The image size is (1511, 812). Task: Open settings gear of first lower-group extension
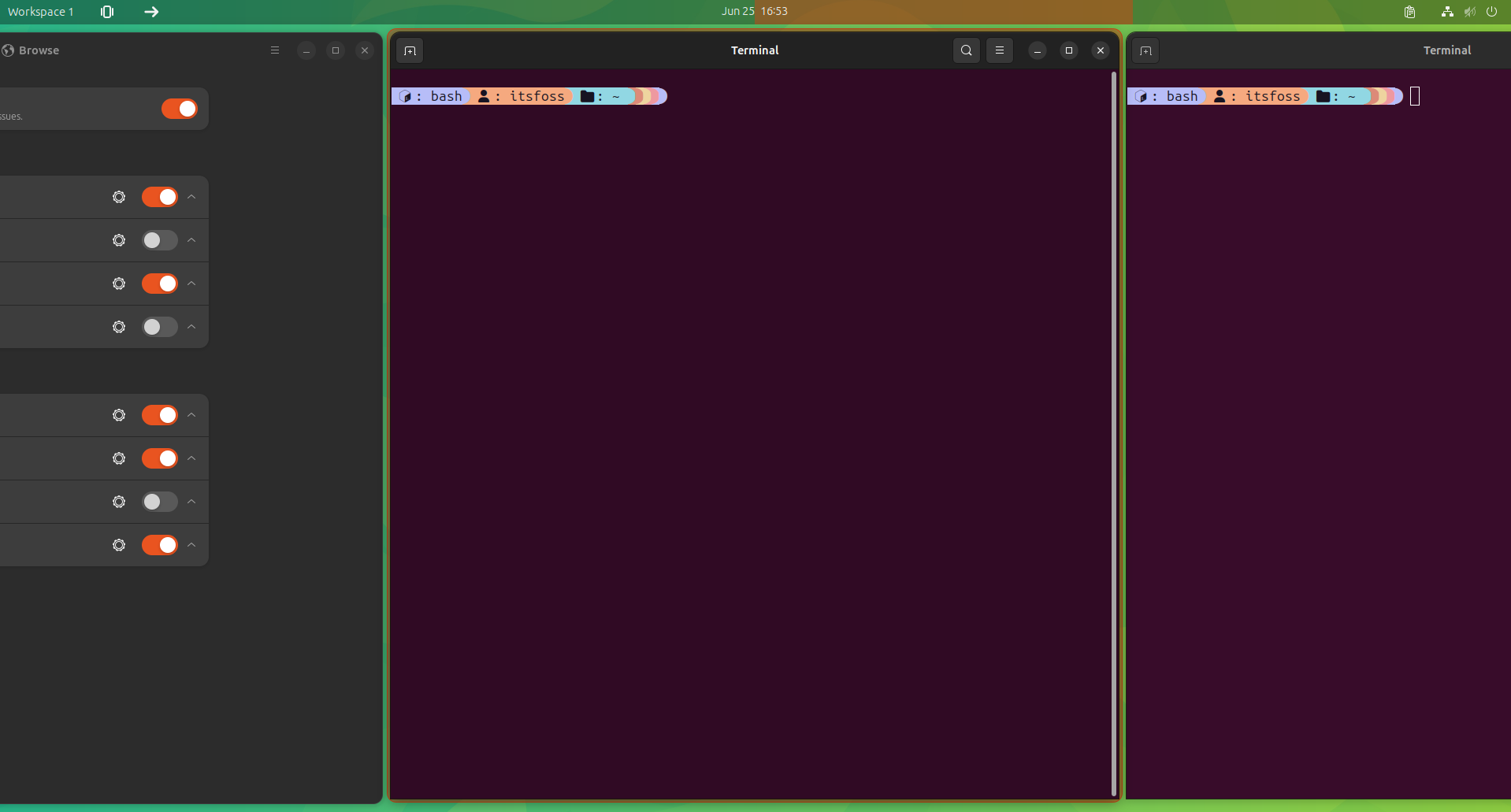[119, 415]
